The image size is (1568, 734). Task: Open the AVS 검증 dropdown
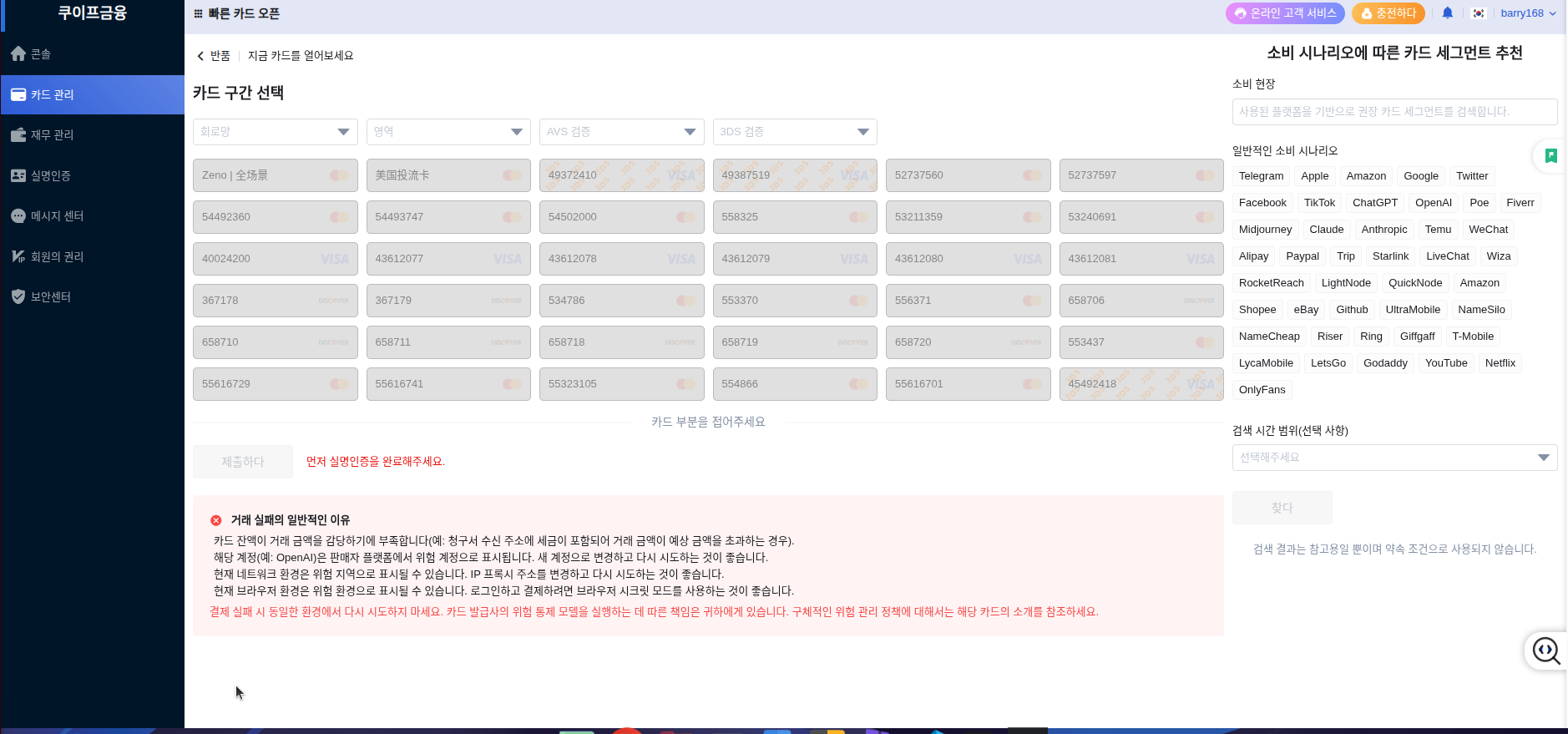point(622,132)
